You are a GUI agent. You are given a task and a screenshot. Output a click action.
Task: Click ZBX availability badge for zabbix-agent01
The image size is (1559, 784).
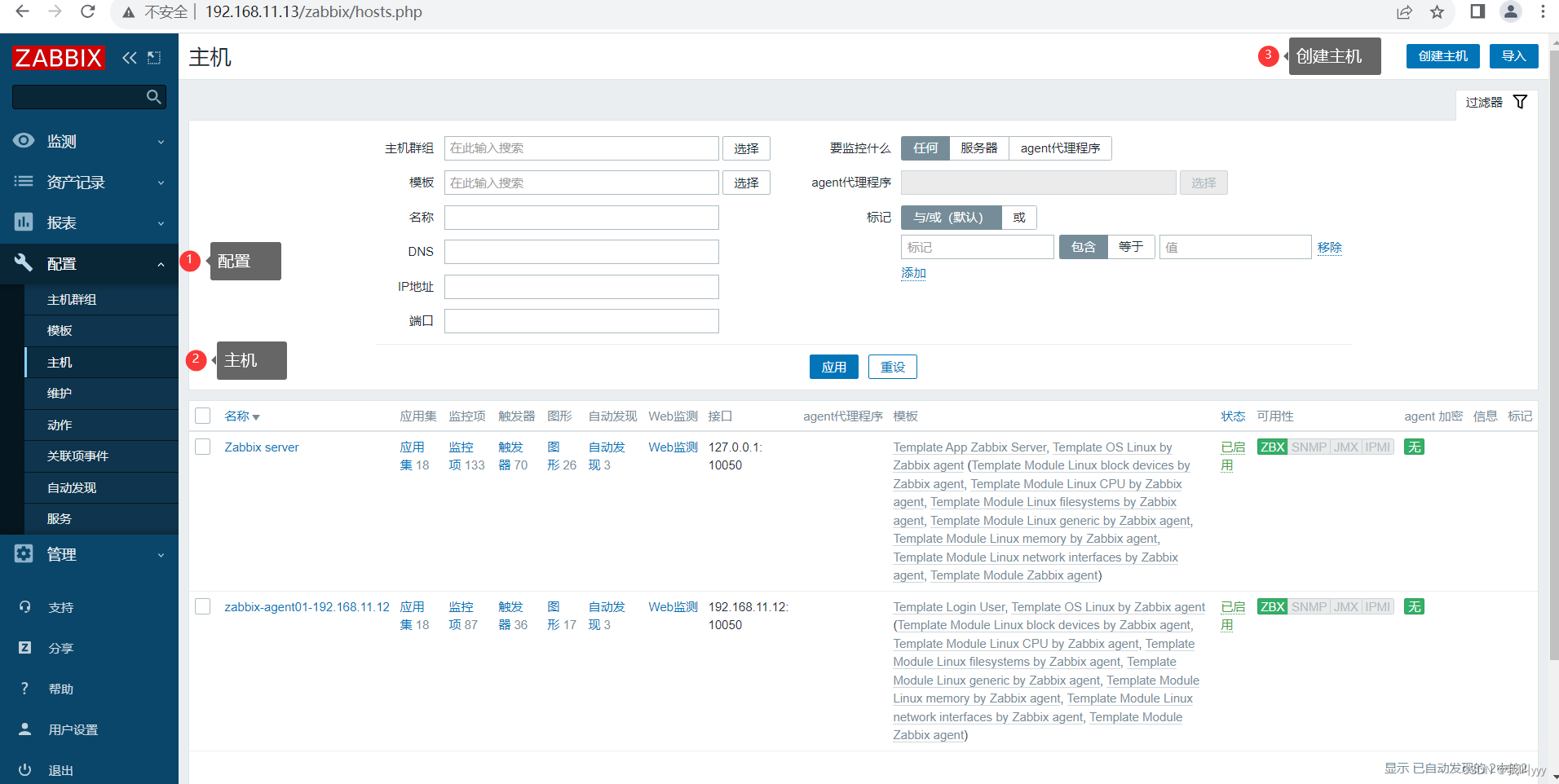1272,606
